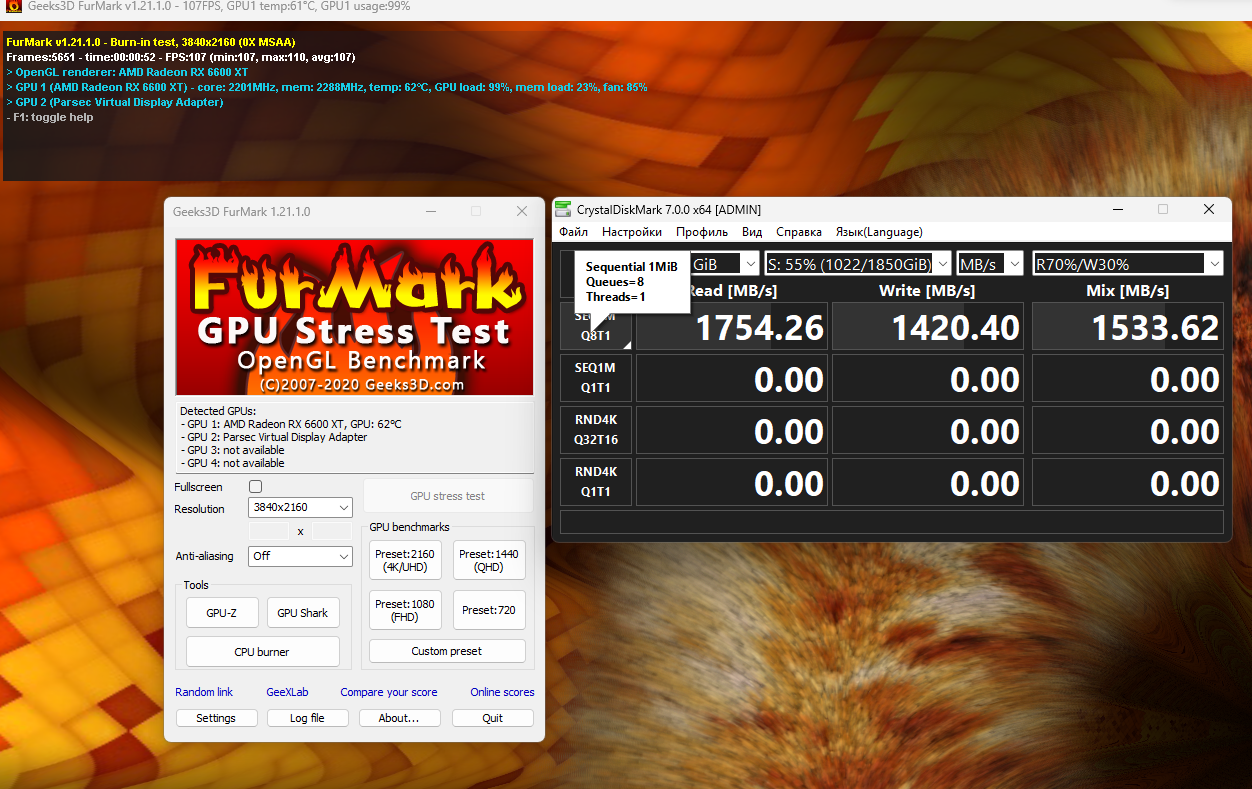Toggle the Fullscreen checkbox in FurMark
Image resolution: width=1252 pixels, height=789 pixels.
tap(255, 487)
